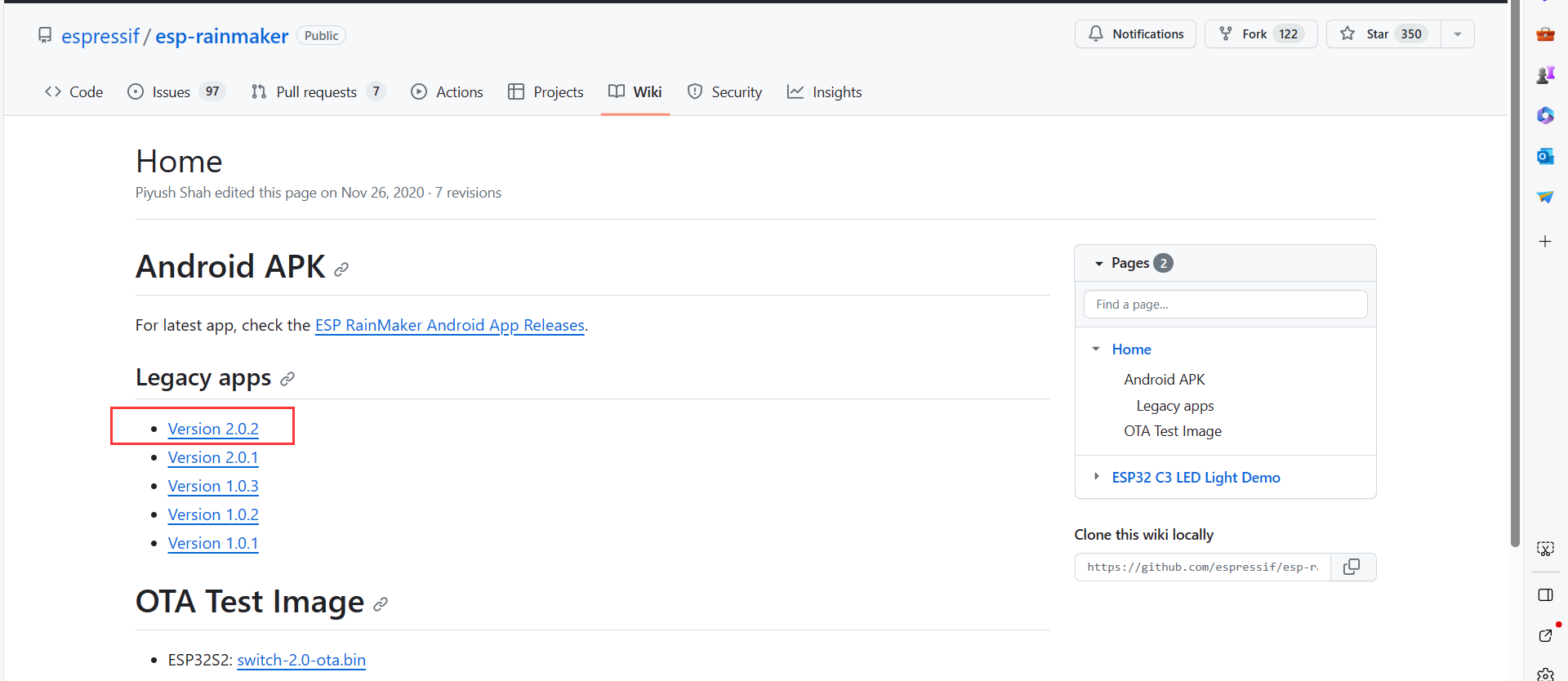Click the Find a page search field

pos(1225,305)
